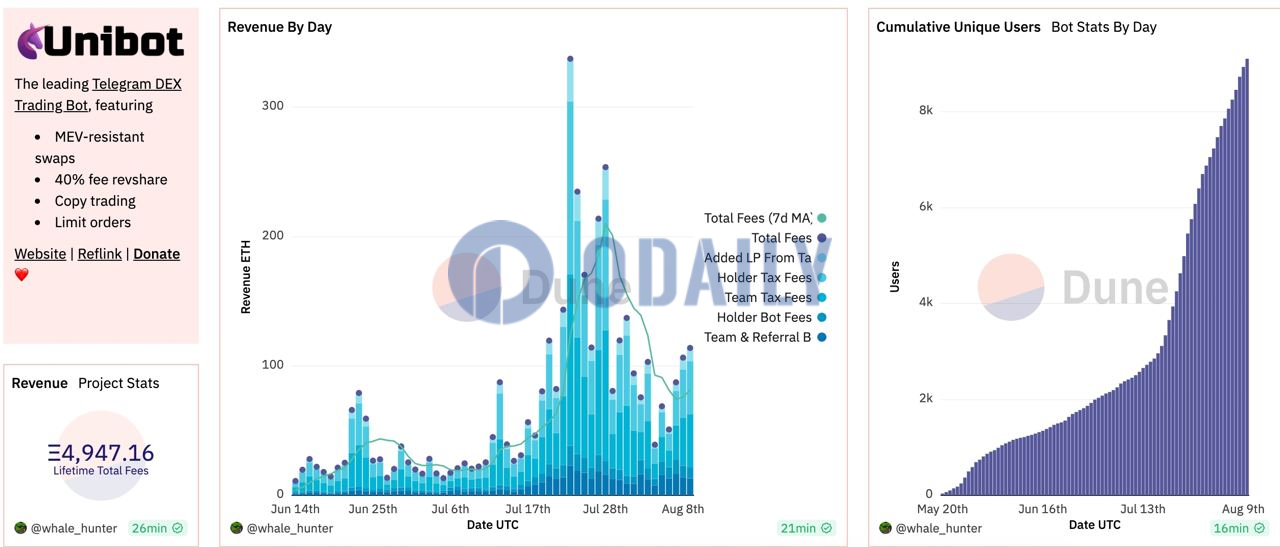The image size is (1280, 547).
Task: Click whale_hunter avatar under Cumulative Users chart
Action: click(x=884, y=528)
